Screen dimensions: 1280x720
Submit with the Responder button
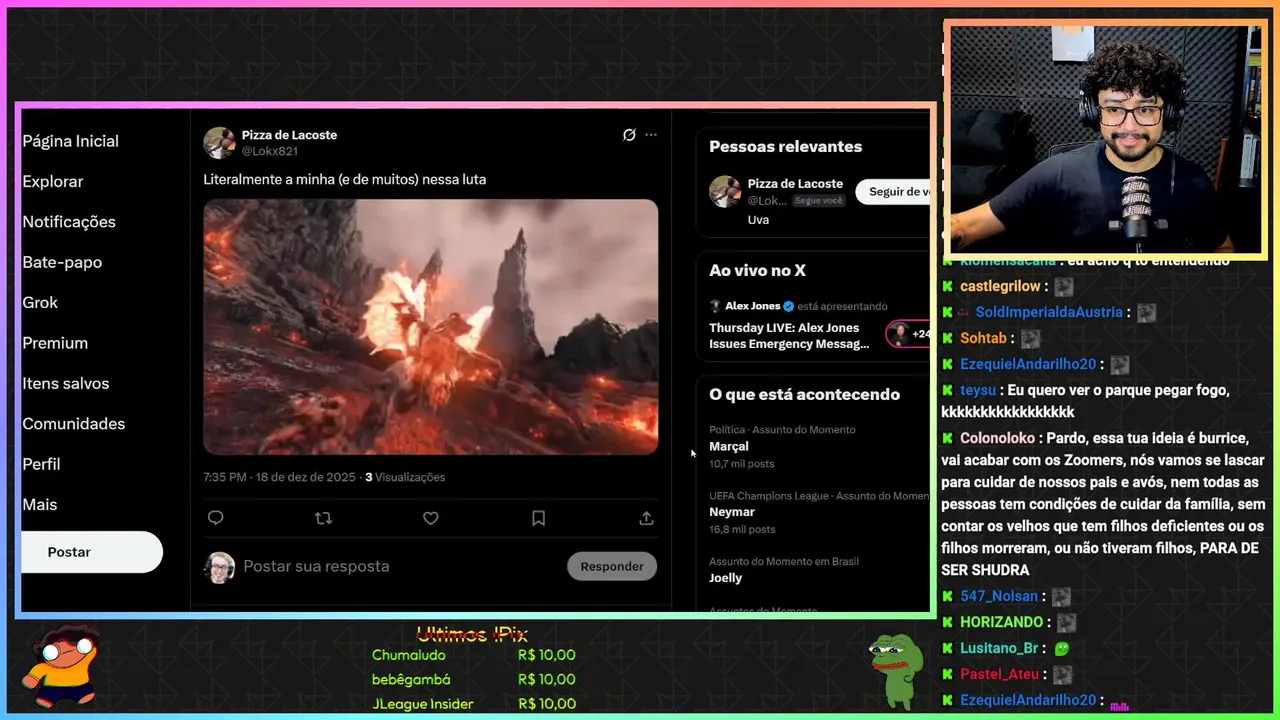[612, 566]
